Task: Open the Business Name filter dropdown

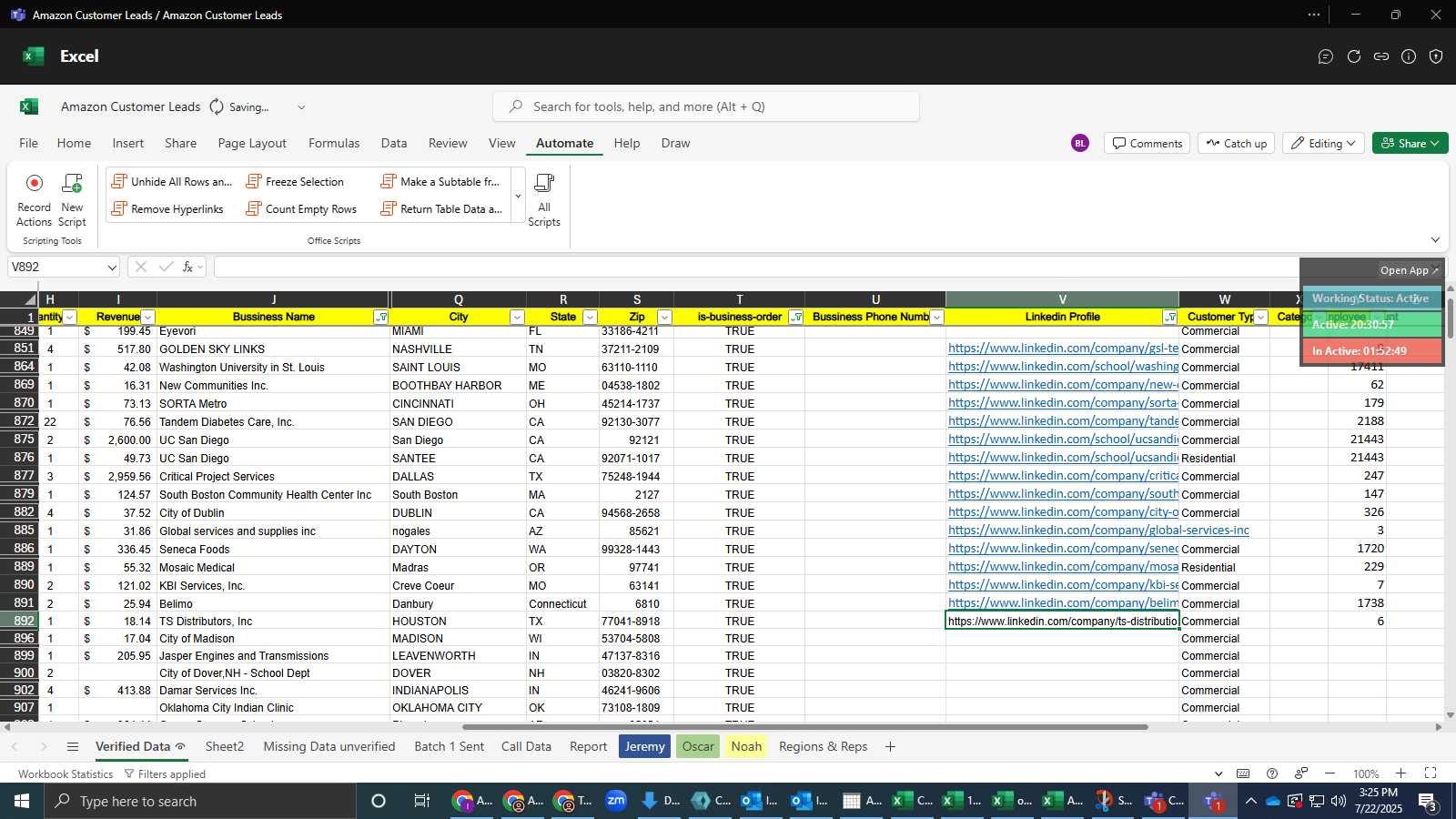Action: pos(380,318)
